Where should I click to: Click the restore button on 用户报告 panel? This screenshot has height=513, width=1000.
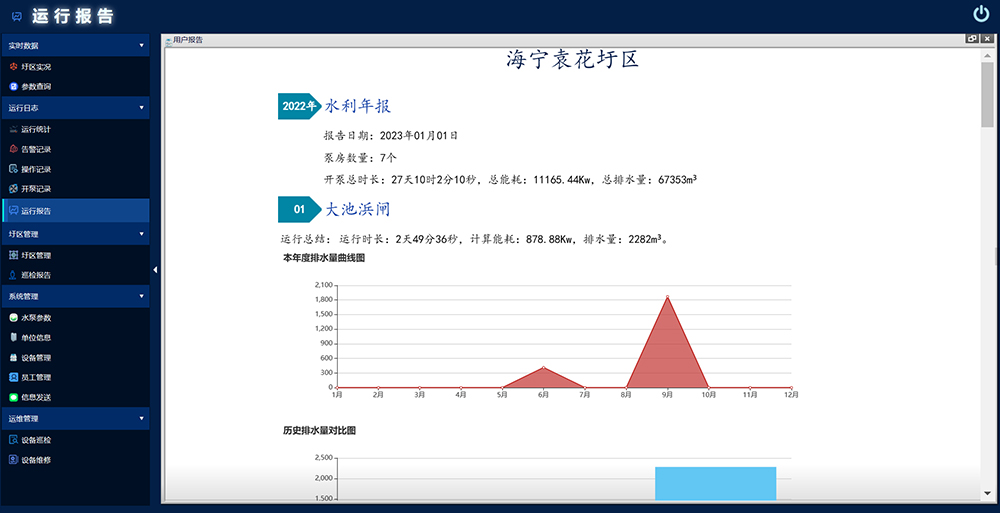tap(972, 39)
